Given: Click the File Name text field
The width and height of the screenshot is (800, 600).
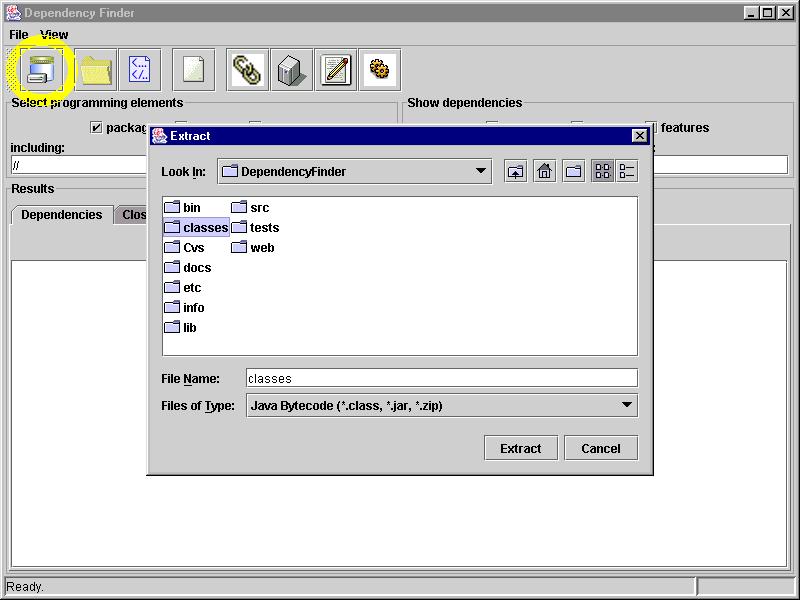Looking at the screenshot, I should pyautogui.click(x=442, y=379).
